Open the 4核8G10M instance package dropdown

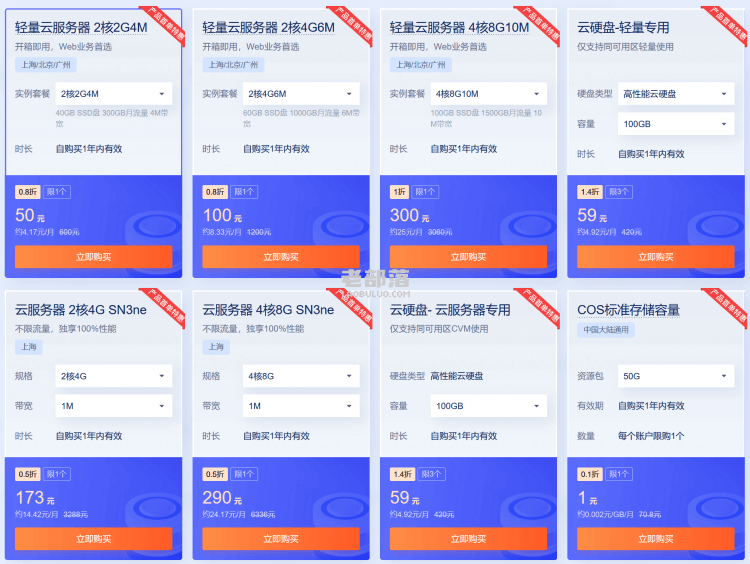tap(488, 94)
